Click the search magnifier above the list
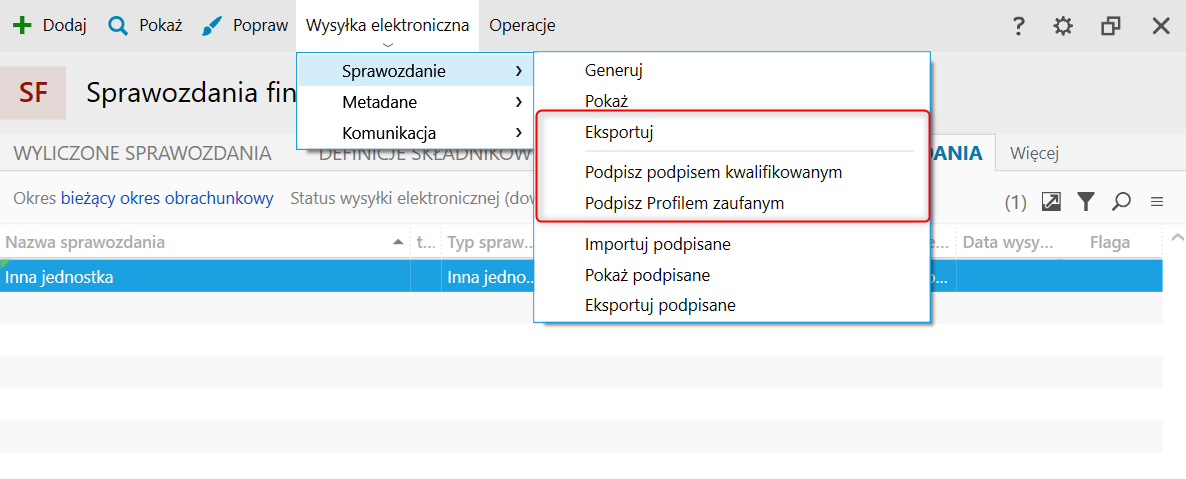 (x=1121, y=201)
